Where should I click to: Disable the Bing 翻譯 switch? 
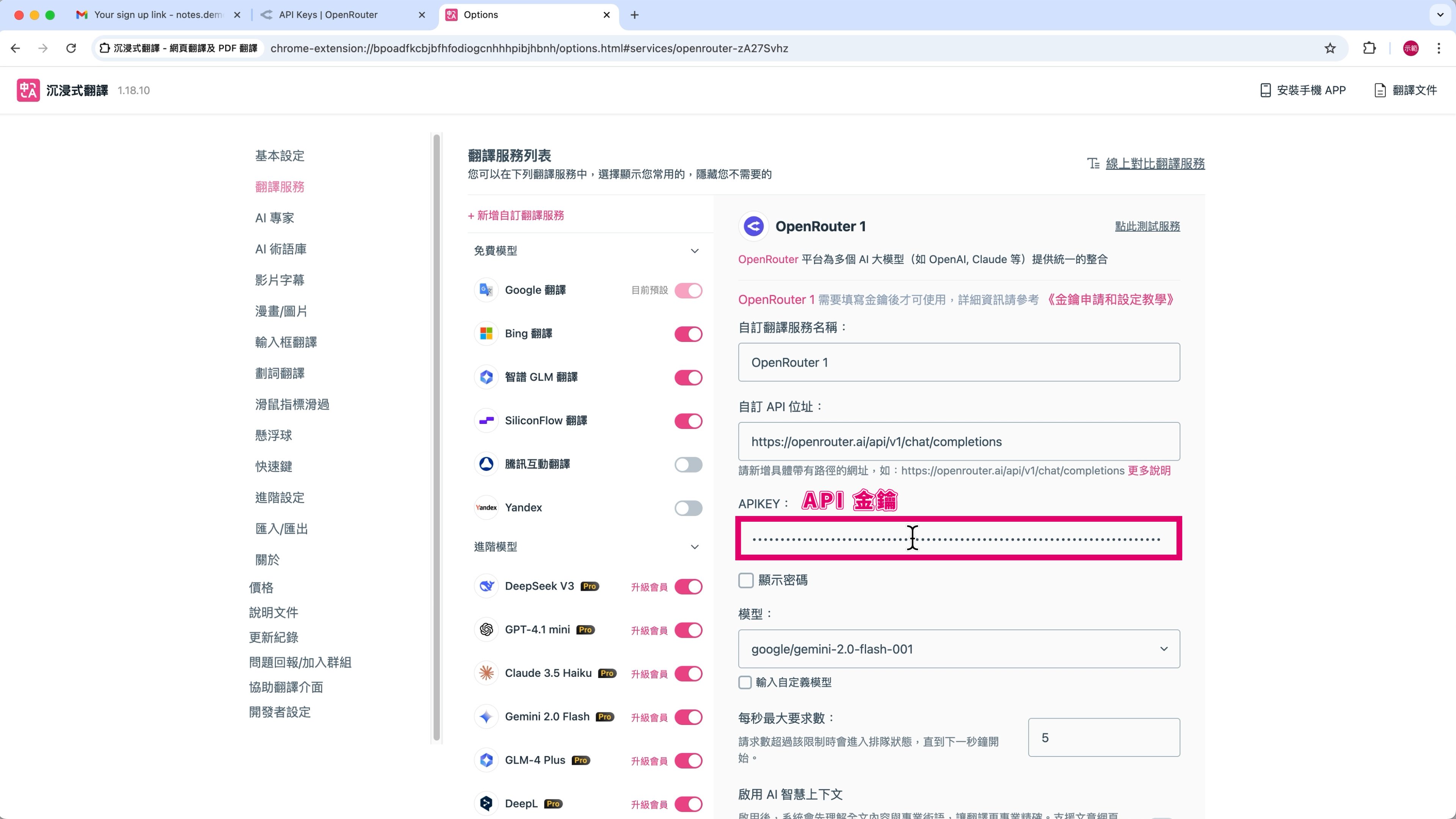point(688,334)
